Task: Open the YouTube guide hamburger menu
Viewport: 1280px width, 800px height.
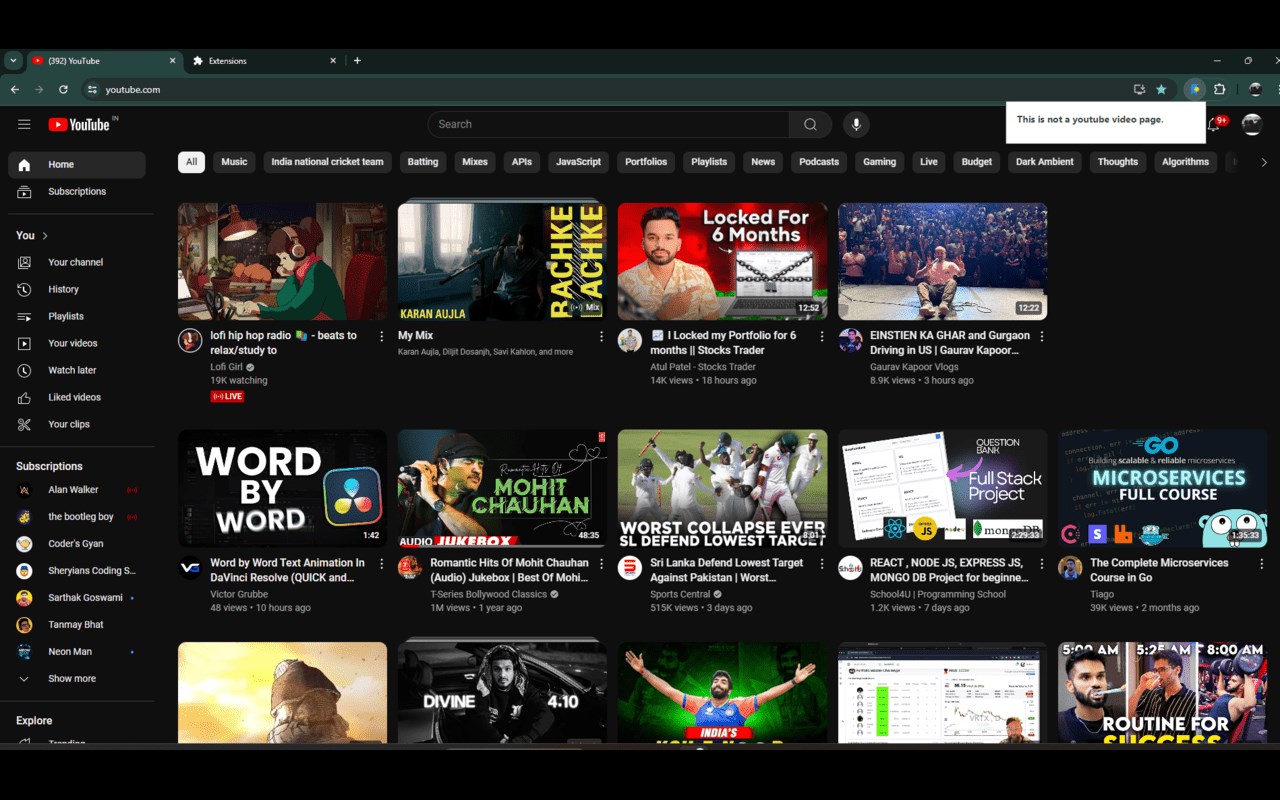Action: (x=24, y=124)
